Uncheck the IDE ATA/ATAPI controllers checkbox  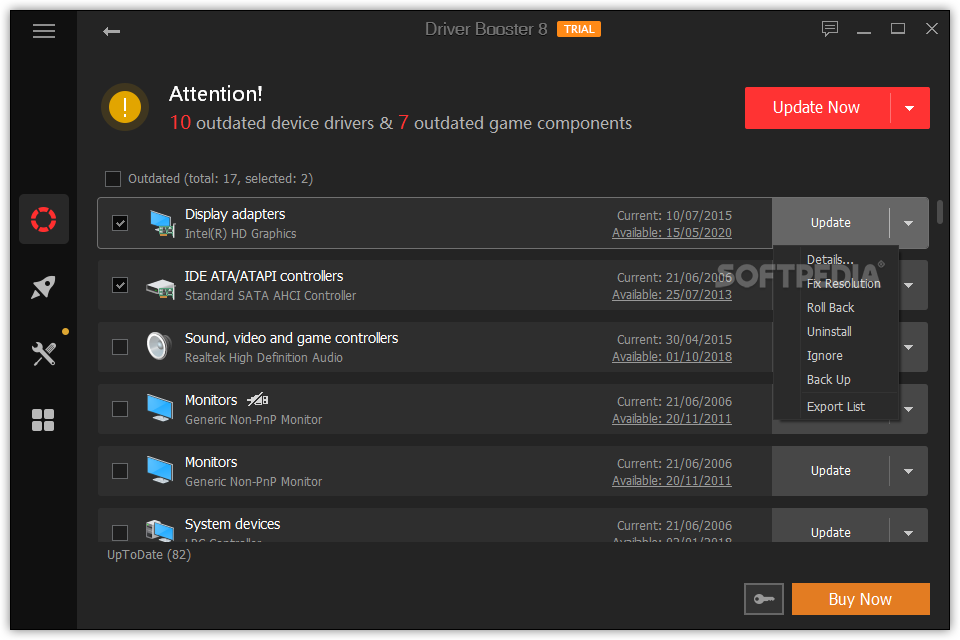point(120,285)
